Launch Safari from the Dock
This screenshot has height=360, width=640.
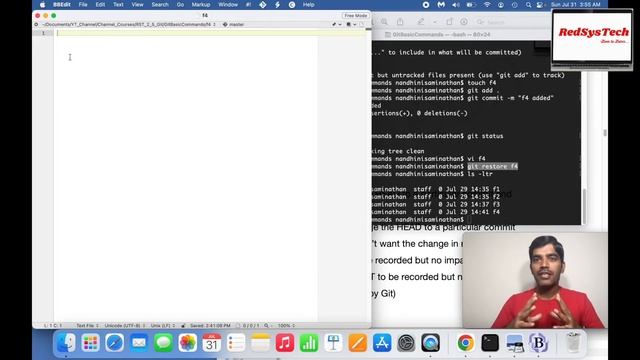tap(115, 343)
